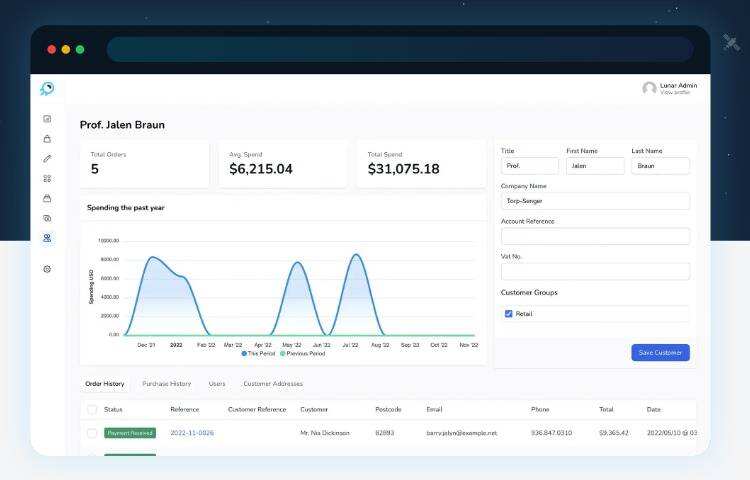This screenshot has width=750, height=480.
Task: Open the collections grid icon in sidebar
Action: tap(47, 178)
